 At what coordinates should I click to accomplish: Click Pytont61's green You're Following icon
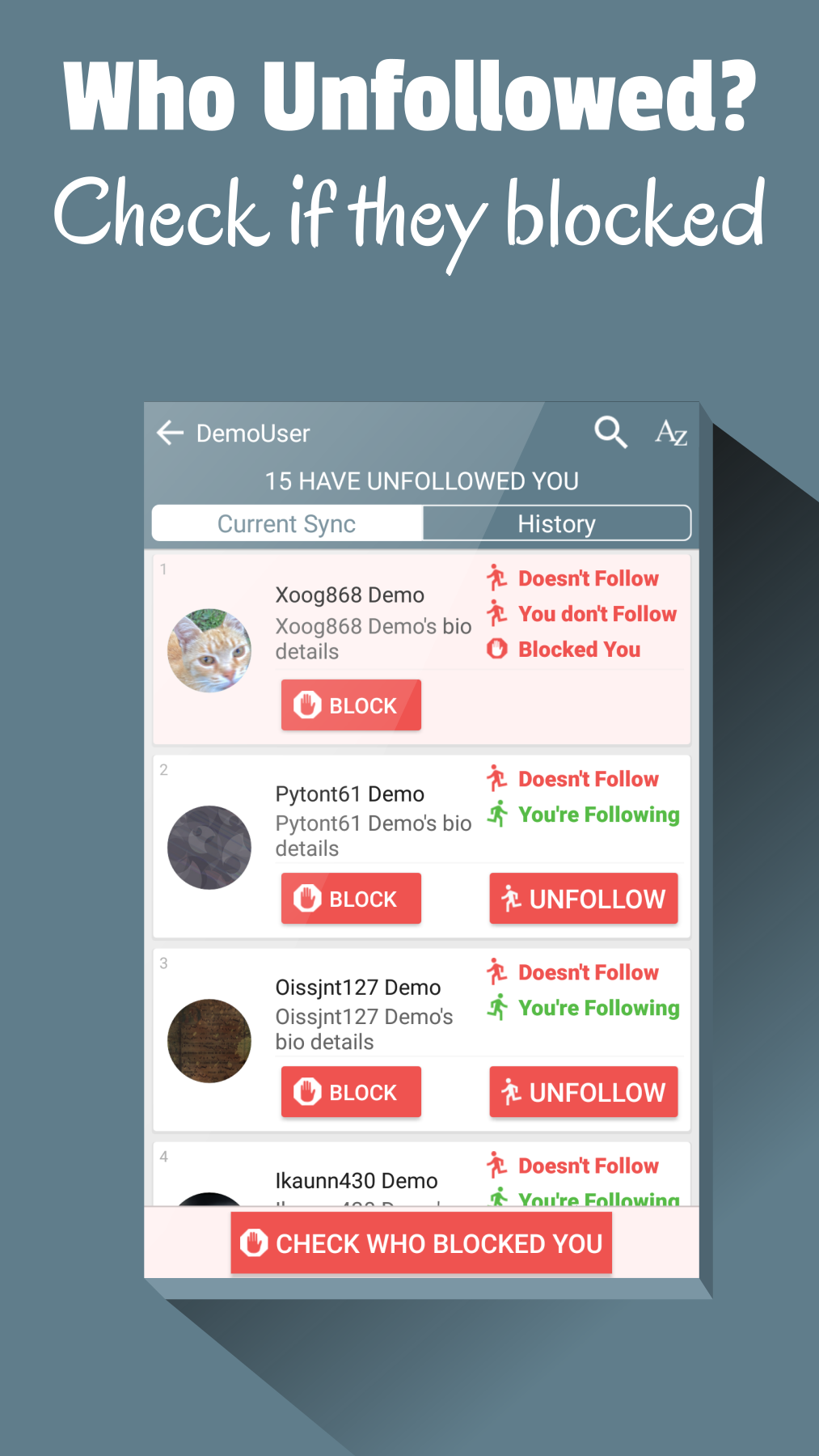click(497, 814)
